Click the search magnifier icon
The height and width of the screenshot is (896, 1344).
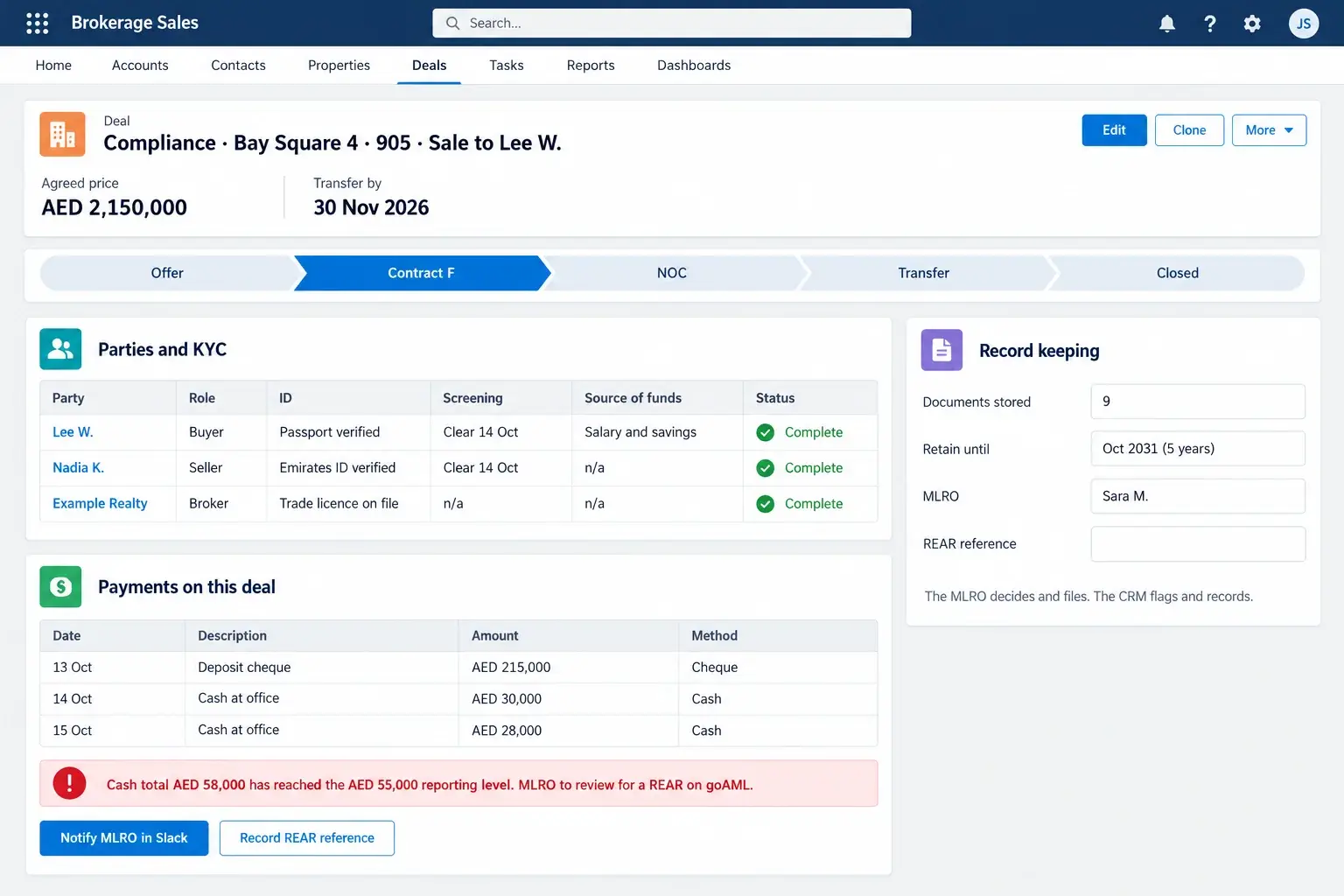pos(452,24)
